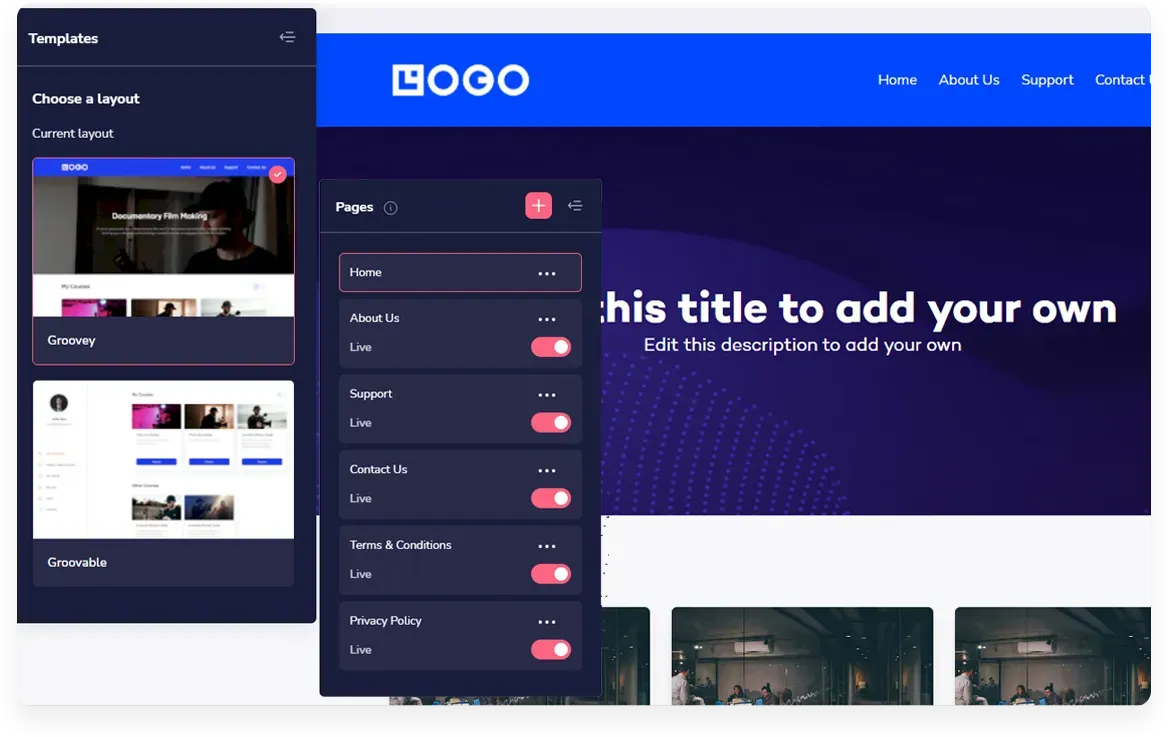Open Terms & Conditions page options menu
Image resolution: width=1168 pixels, height=737 pixels.
click(x=546, y=546)
